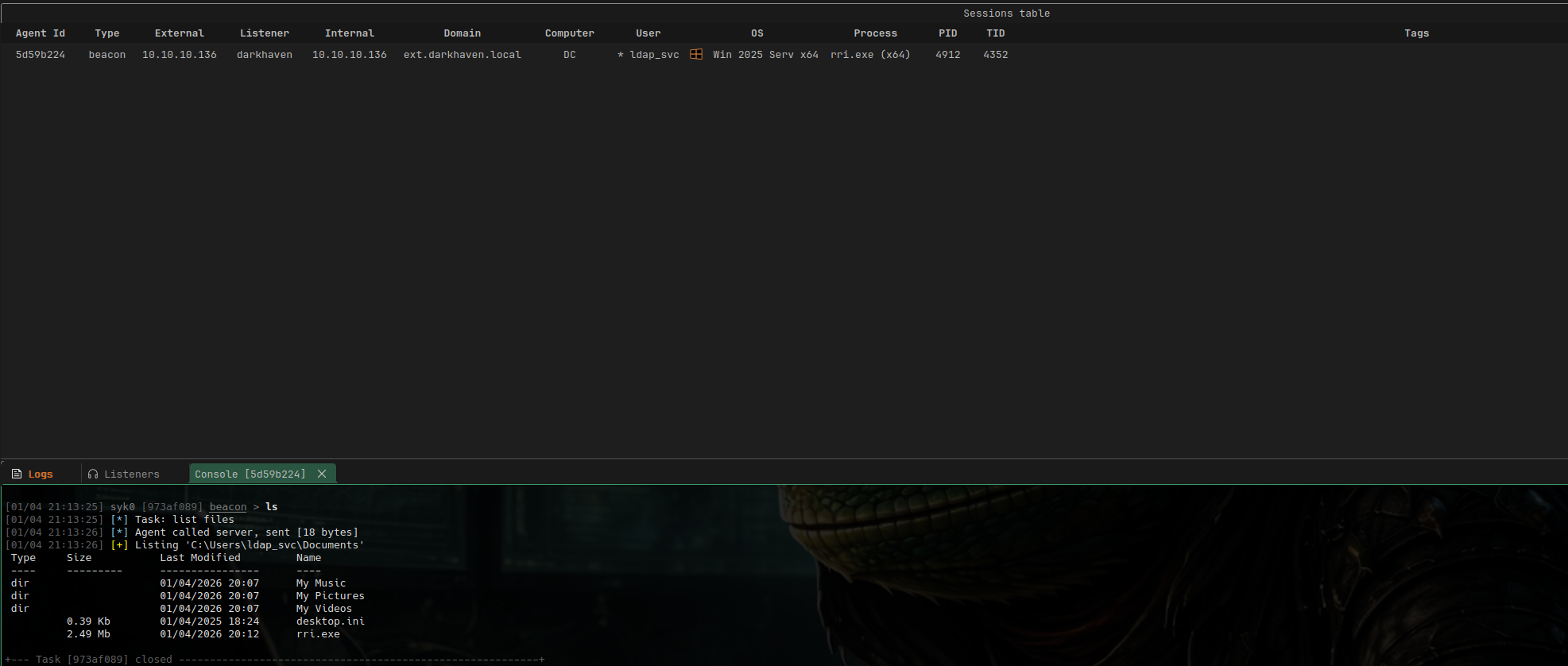The image size is (1568, 666).
Task: Click the Logs tab document icon
Action: pyautogui.click(x=17, y=474)
